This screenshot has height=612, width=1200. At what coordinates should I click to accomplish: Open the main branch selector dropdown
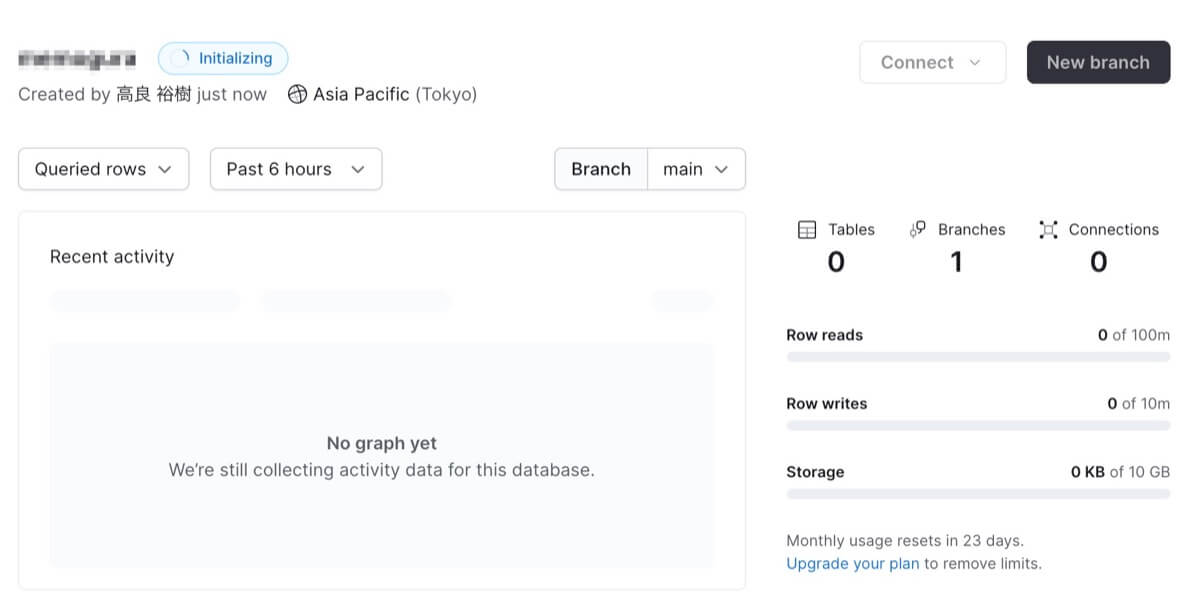(696, 169)
